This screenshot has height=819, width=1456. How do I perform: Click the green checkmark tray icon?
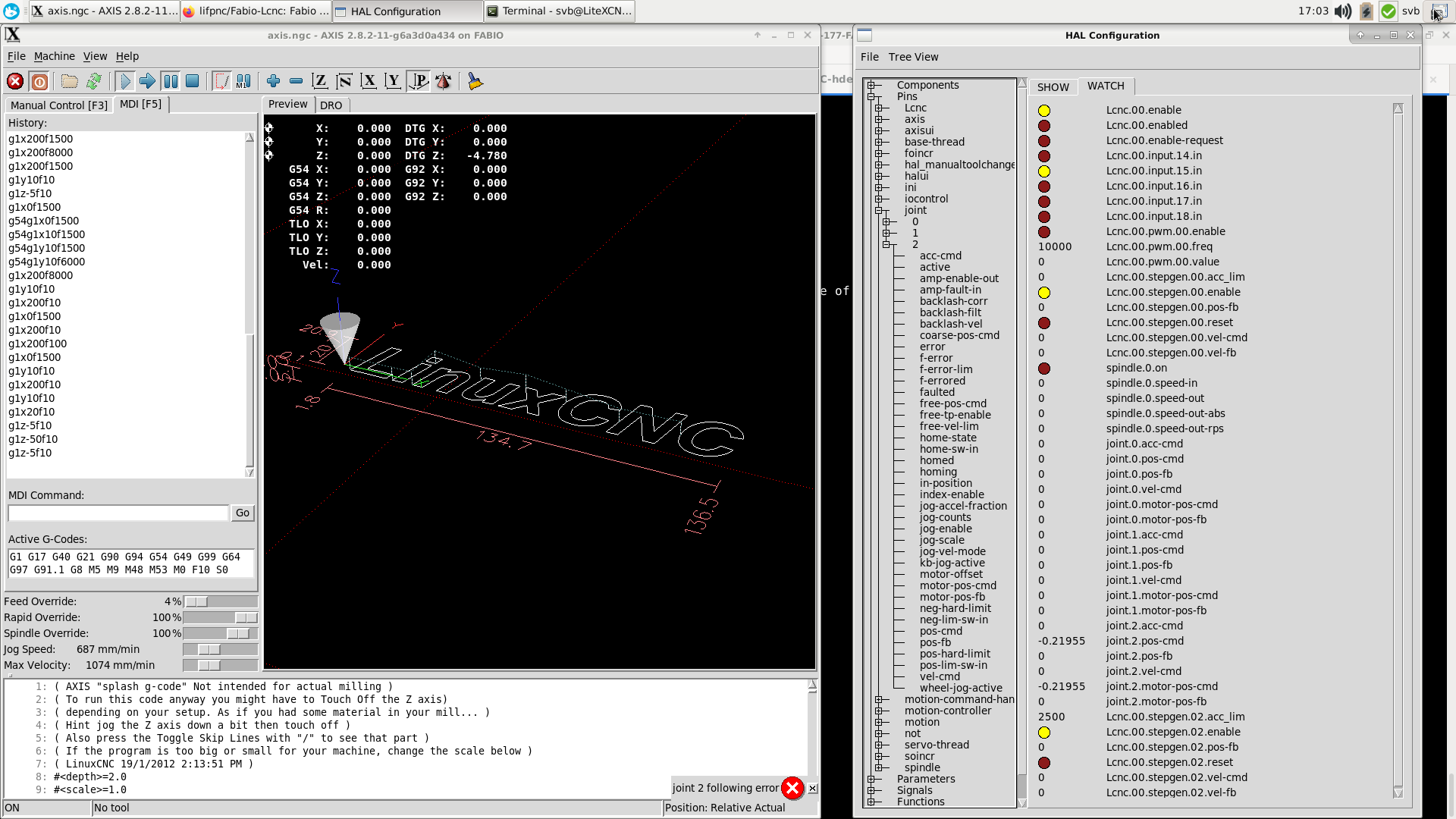click(x=1389, y=11)
